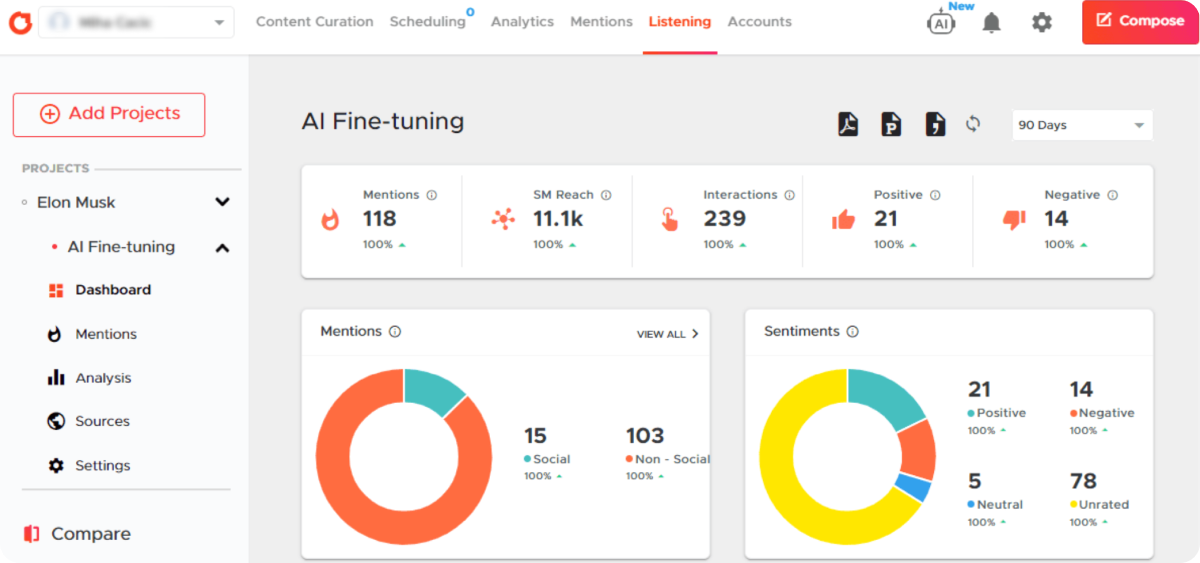The height and width of the screenshot is (563, 1200).
Task: Show info for Negative stat
Action: coord(1112,195)
